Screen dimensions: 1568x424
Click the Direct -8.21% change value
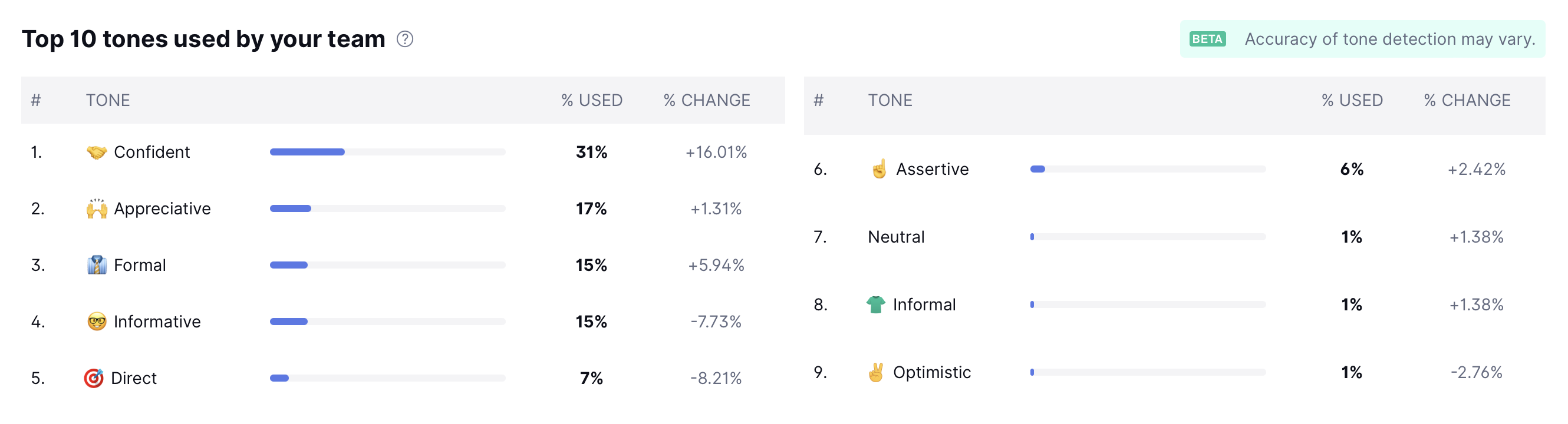pyautogui.click(x=715, y=379)
